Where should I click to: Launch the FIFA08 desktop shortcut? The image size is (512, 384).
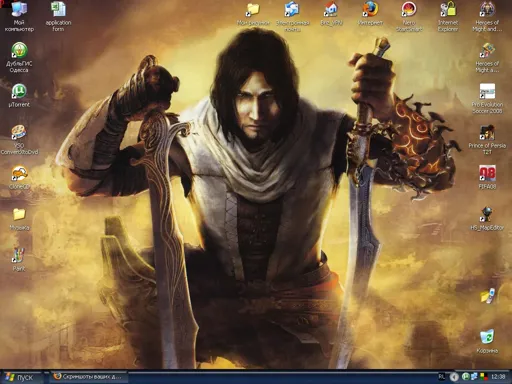pos(487,177)
